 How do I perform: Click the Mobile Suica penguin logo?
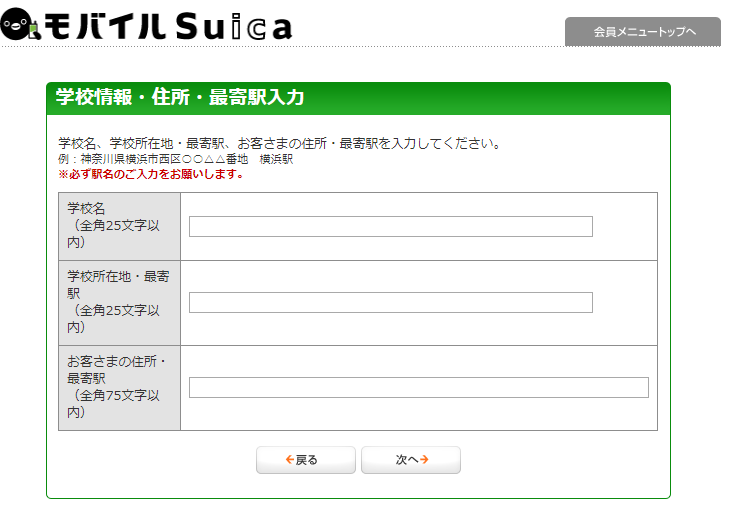tap(19, 24)
